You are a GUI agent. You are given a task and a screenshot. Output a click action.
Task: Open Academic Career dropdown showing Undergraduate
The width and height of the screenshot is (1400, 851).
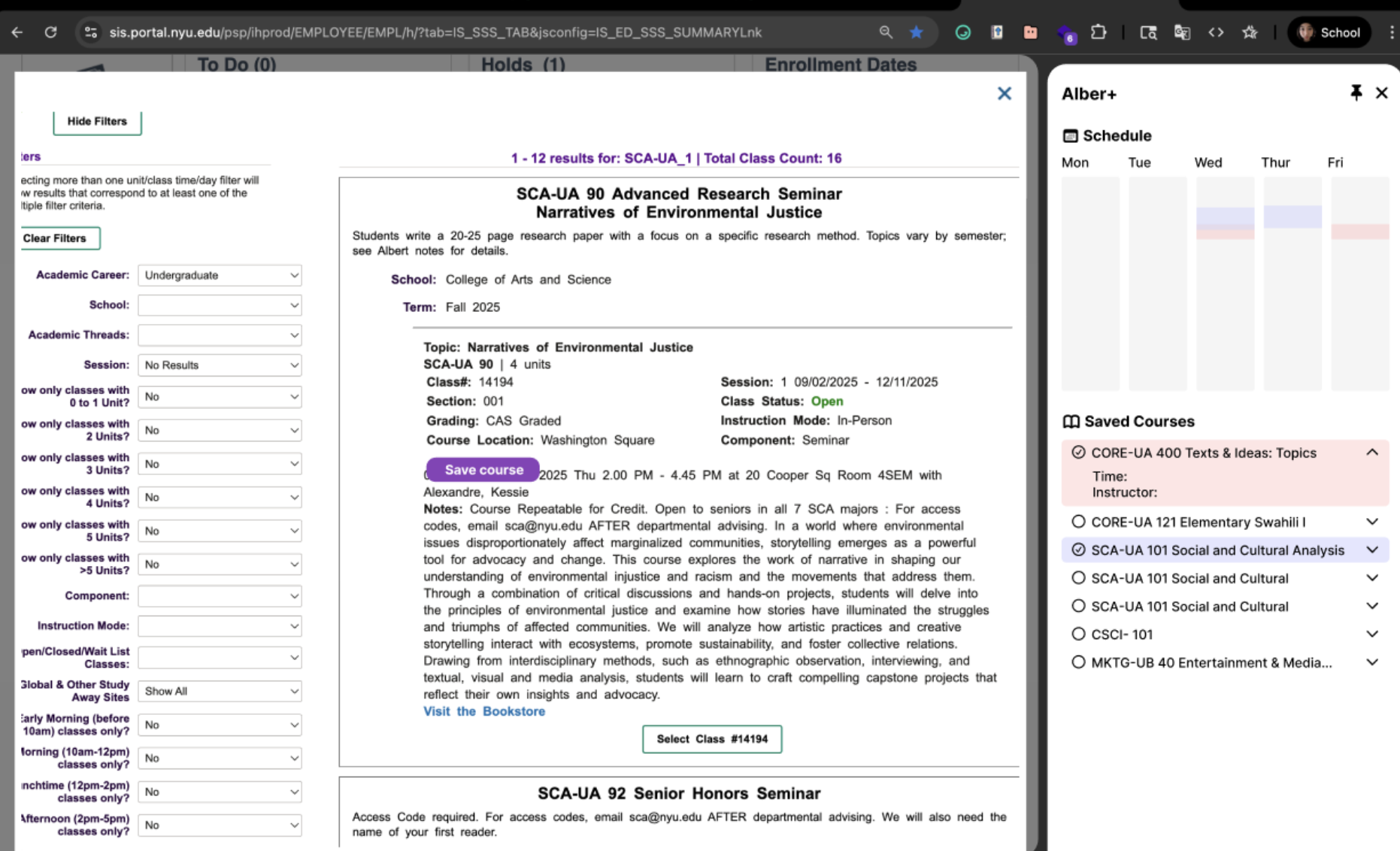pyautogui.click(x=220, y=275)
